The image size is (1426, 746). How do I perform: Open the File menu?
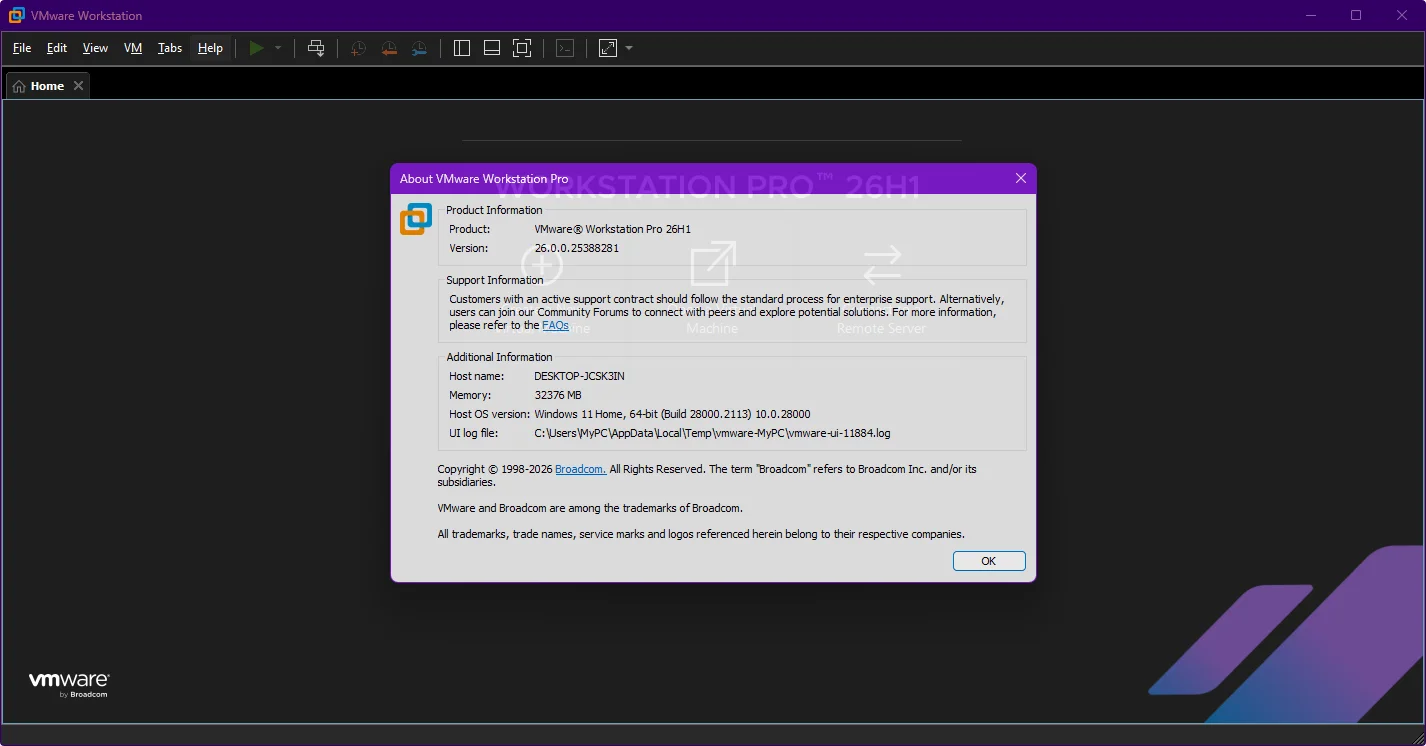coord(22,48)
